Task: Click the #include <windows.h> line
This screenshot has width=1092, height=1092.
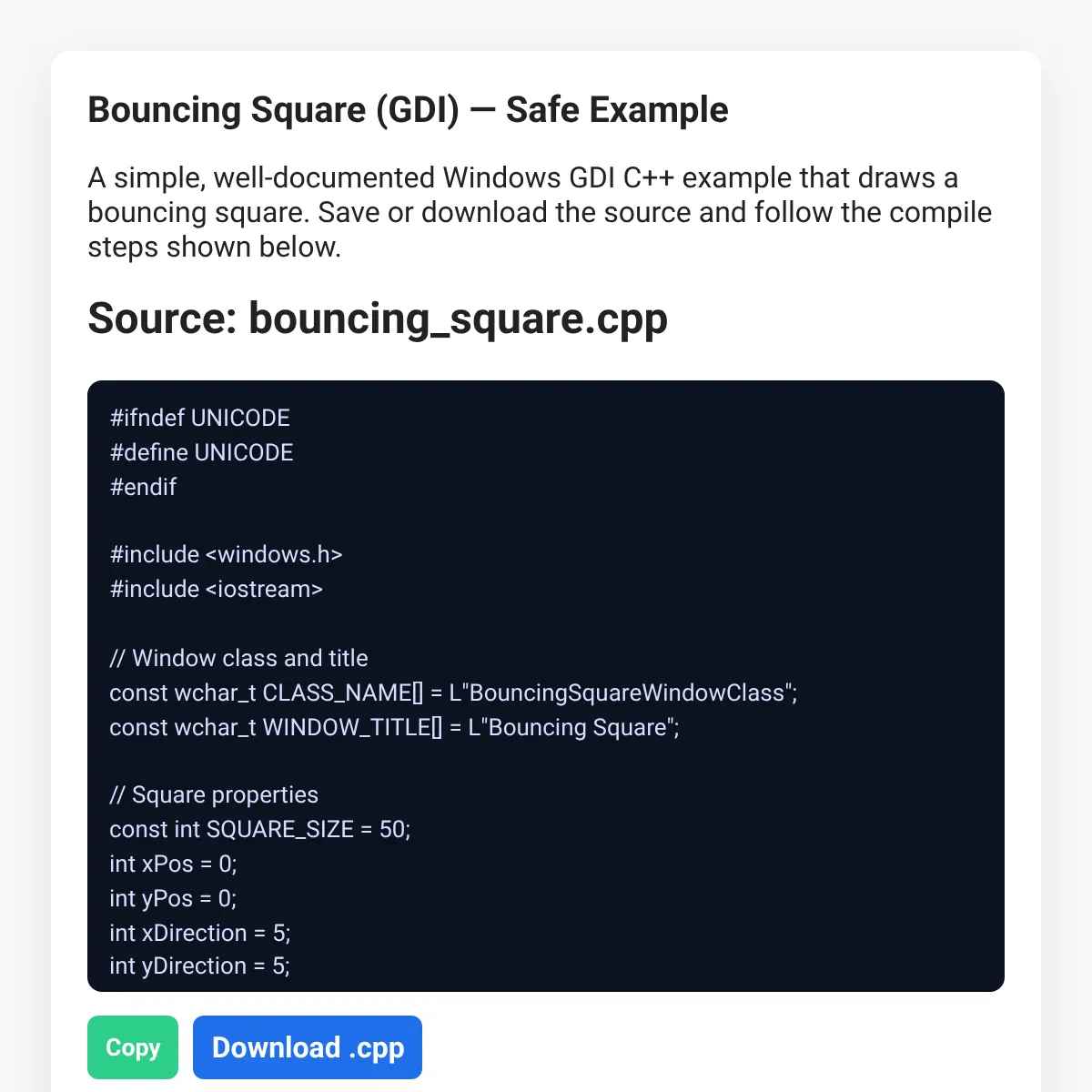Action: point(226,554)
